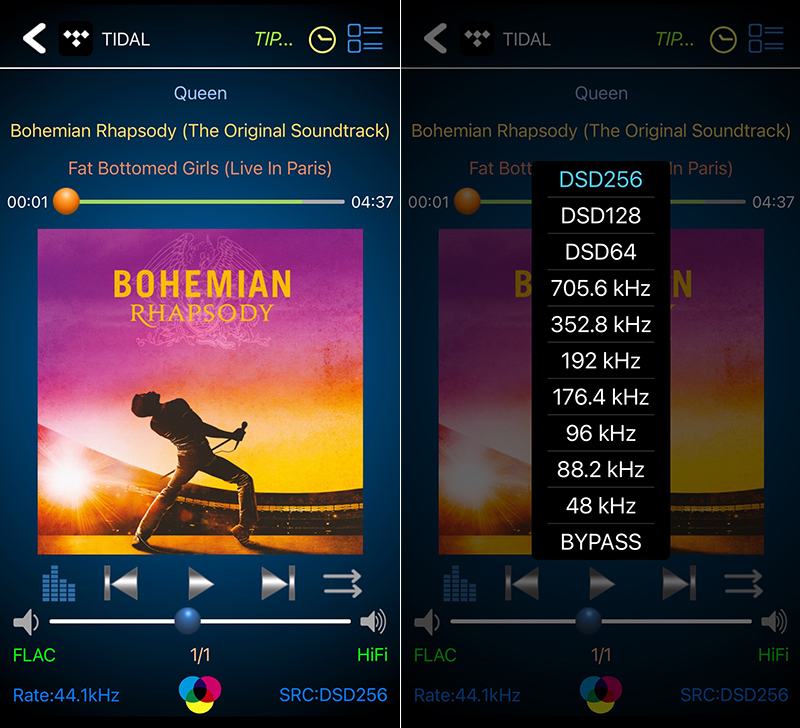Skip to previous track on left screen
Image resolution: width=800 pixels, height=728 pixels.
[121, 583]
